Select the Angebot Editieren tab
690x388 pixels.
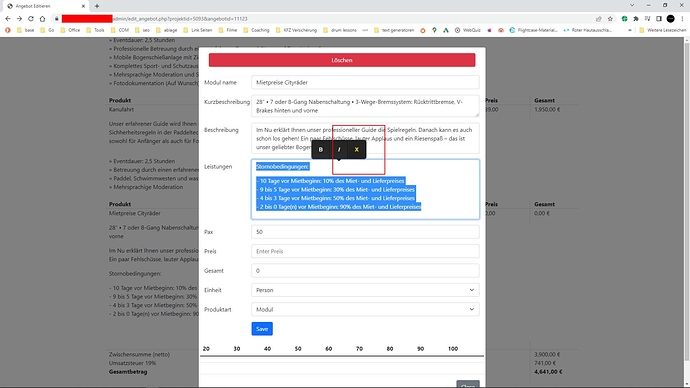pyautogui.click(x=45, y=6)
